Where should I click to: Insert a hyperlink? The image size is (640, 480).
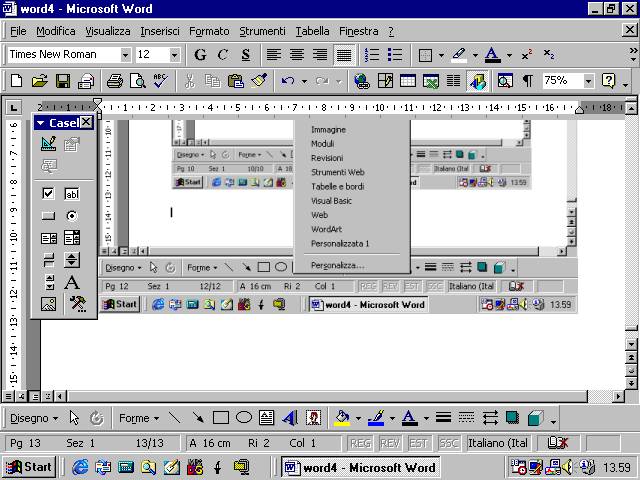(362, 81)
